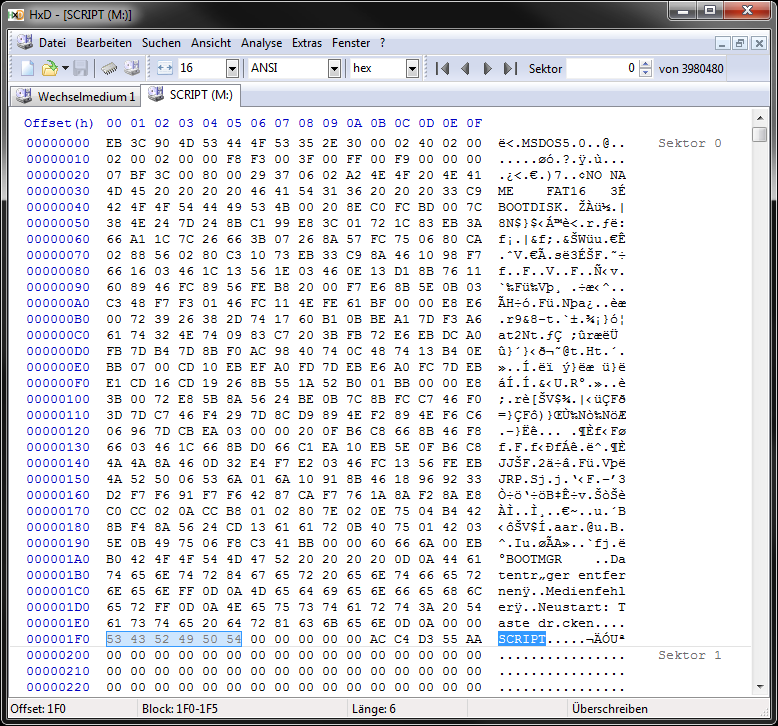The height and width of the screenshot is (726, 778).
Task: Go to next sector arrow
Action: [487, 68]
